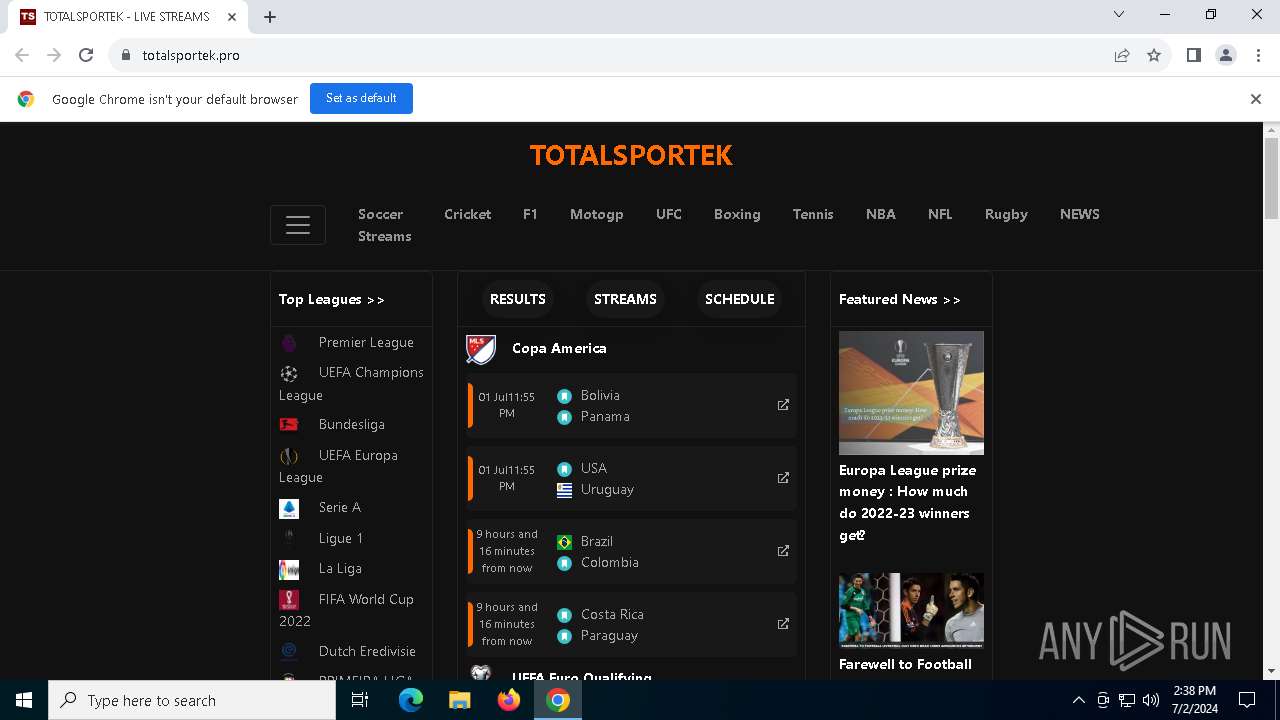Switch to the SCHEDULE tab

coord(740,299)
